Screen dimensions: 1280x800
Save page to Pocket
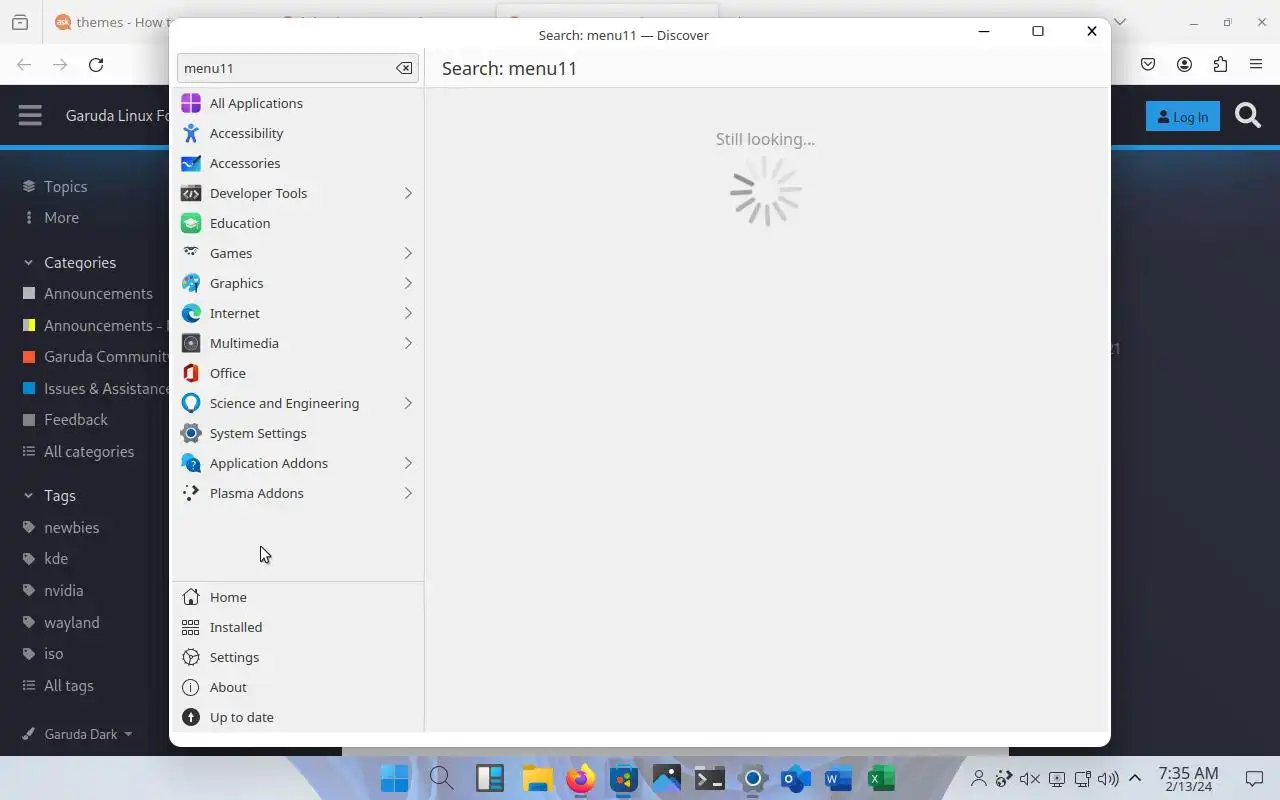point(1148,64)
